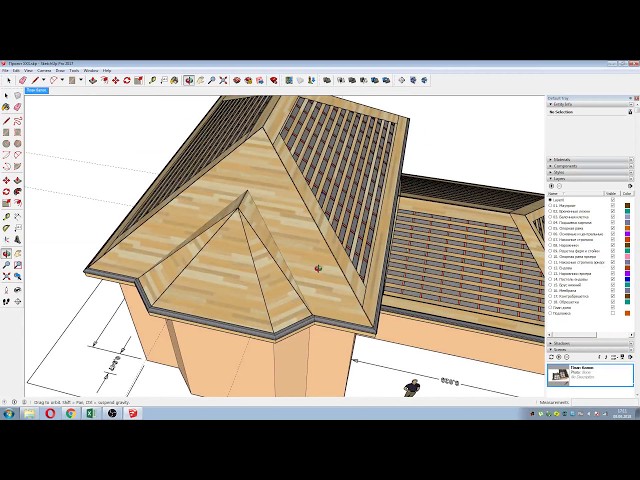Viewport: 640px width, 480px height.
Task: Collapse the Layers panel
Action: coord(551,179)
